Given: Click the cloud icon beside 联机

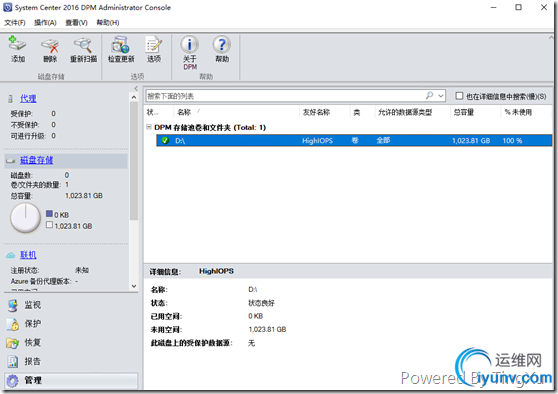Looking at the screenshot, I should pos(11,255).
